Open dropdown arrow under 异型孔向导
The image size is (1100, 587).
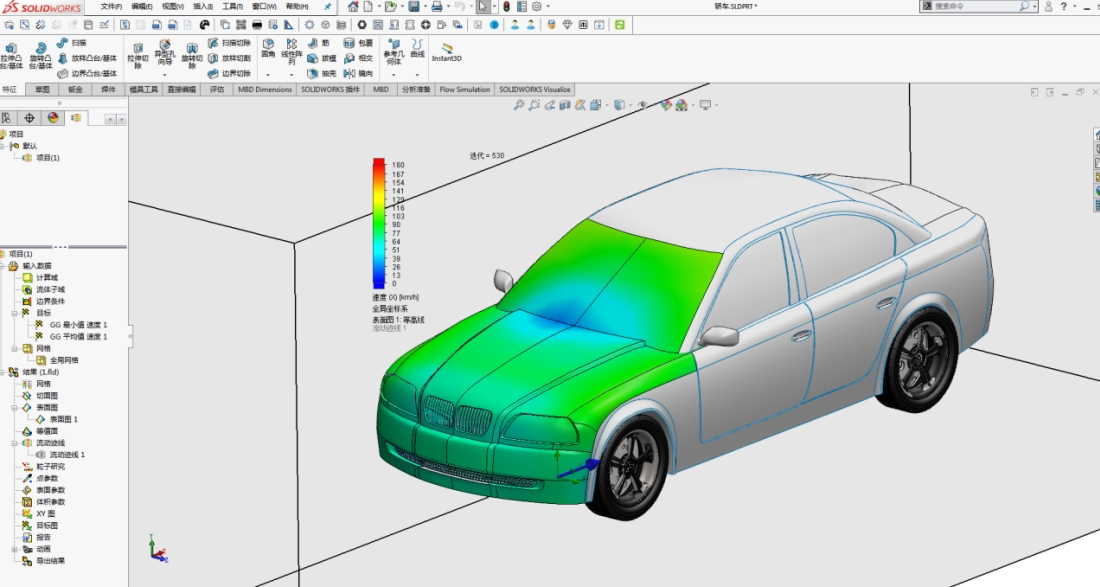click(164, 74)
